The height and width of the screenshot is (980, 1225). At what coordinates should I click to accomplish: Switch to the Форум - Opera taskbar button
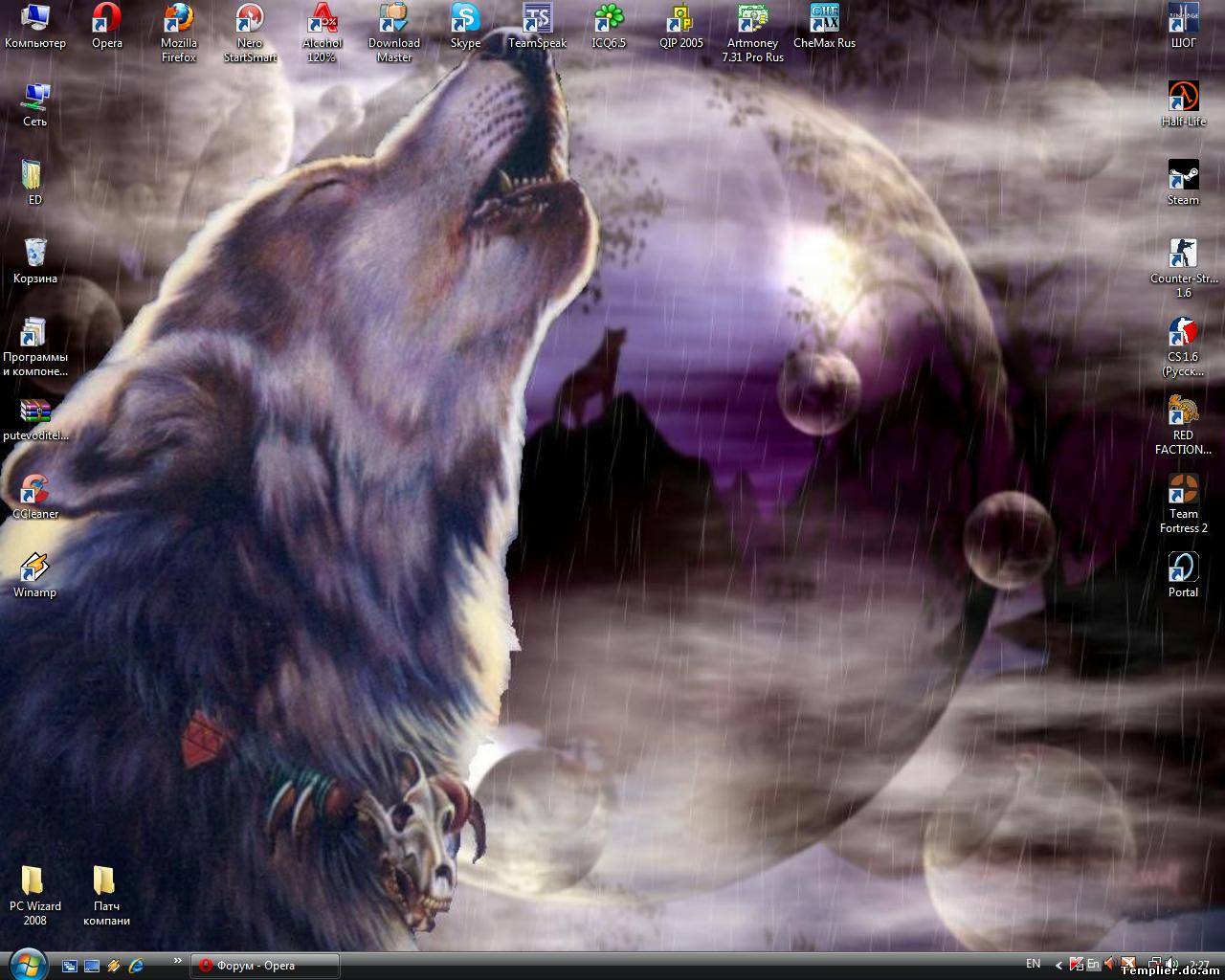pyautogui.click(x=265, y=966)
